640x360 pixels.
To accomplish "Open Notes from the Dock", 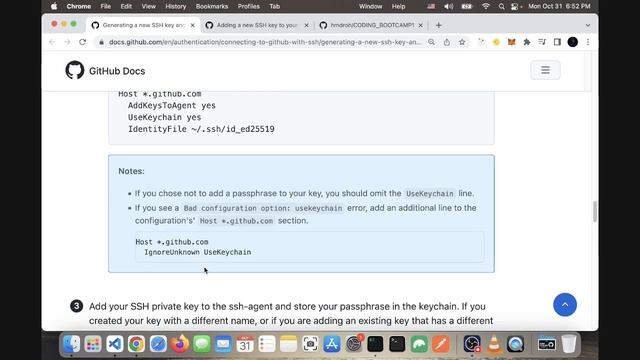I will pyautogui.click(x=289, y=344).
